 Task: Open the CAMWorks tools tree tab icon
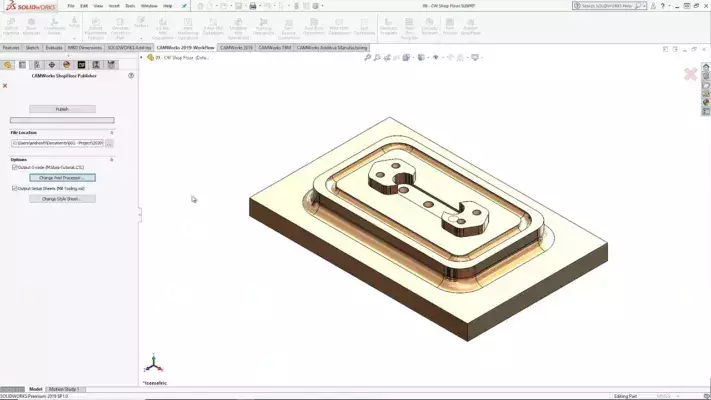coord(111,65)
